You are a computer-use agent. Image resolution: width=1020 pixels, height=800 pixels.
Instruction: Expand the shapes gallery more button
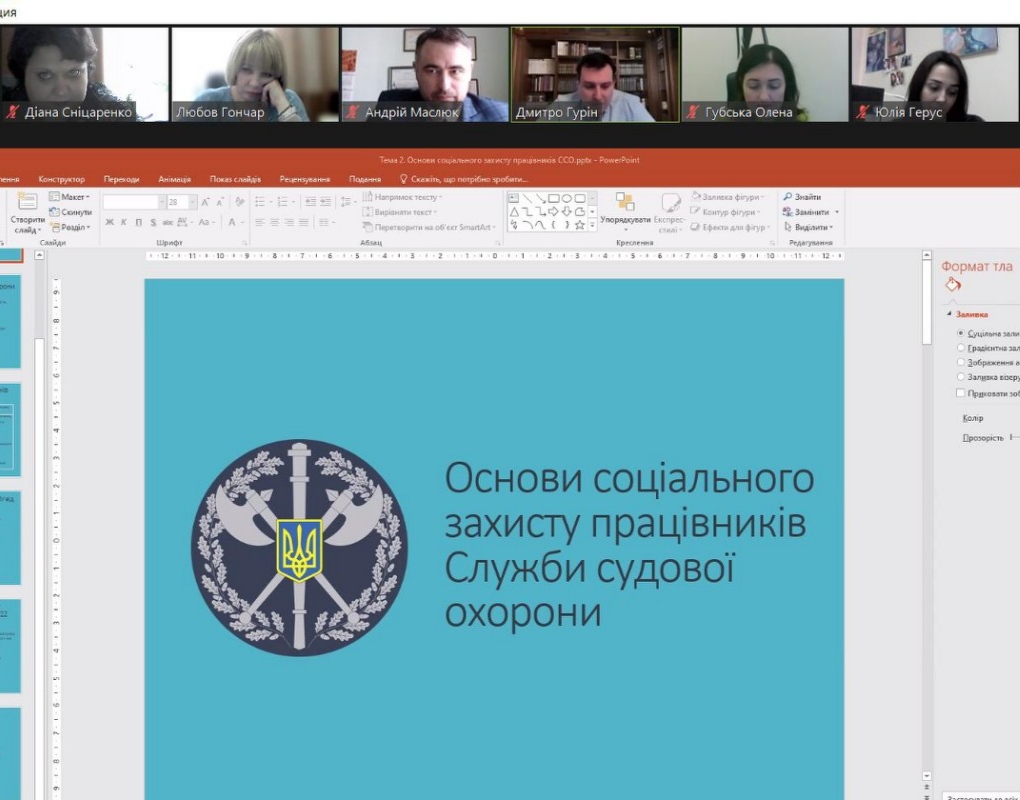tap(593, 225)
